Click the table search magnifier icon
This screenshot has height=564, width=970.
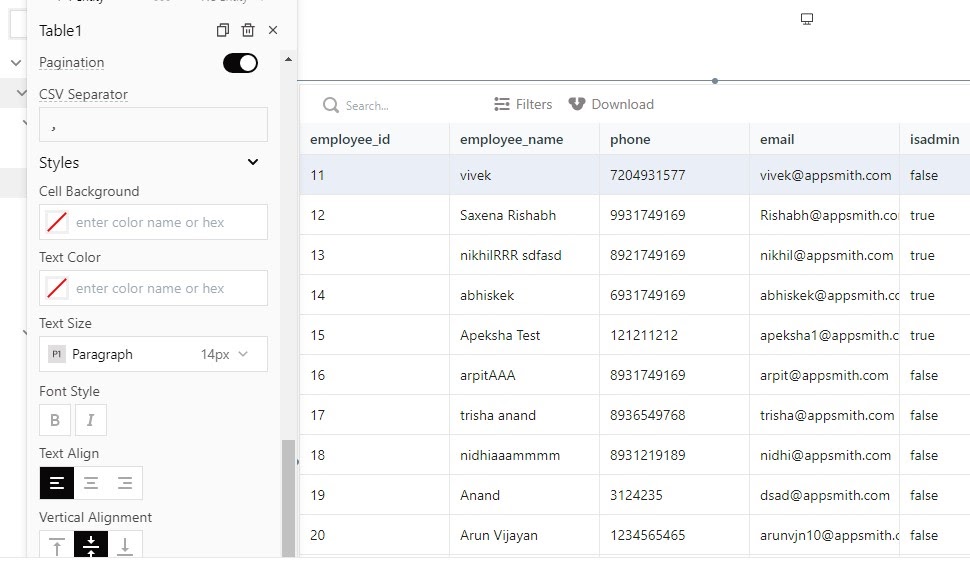click(331, 105)
